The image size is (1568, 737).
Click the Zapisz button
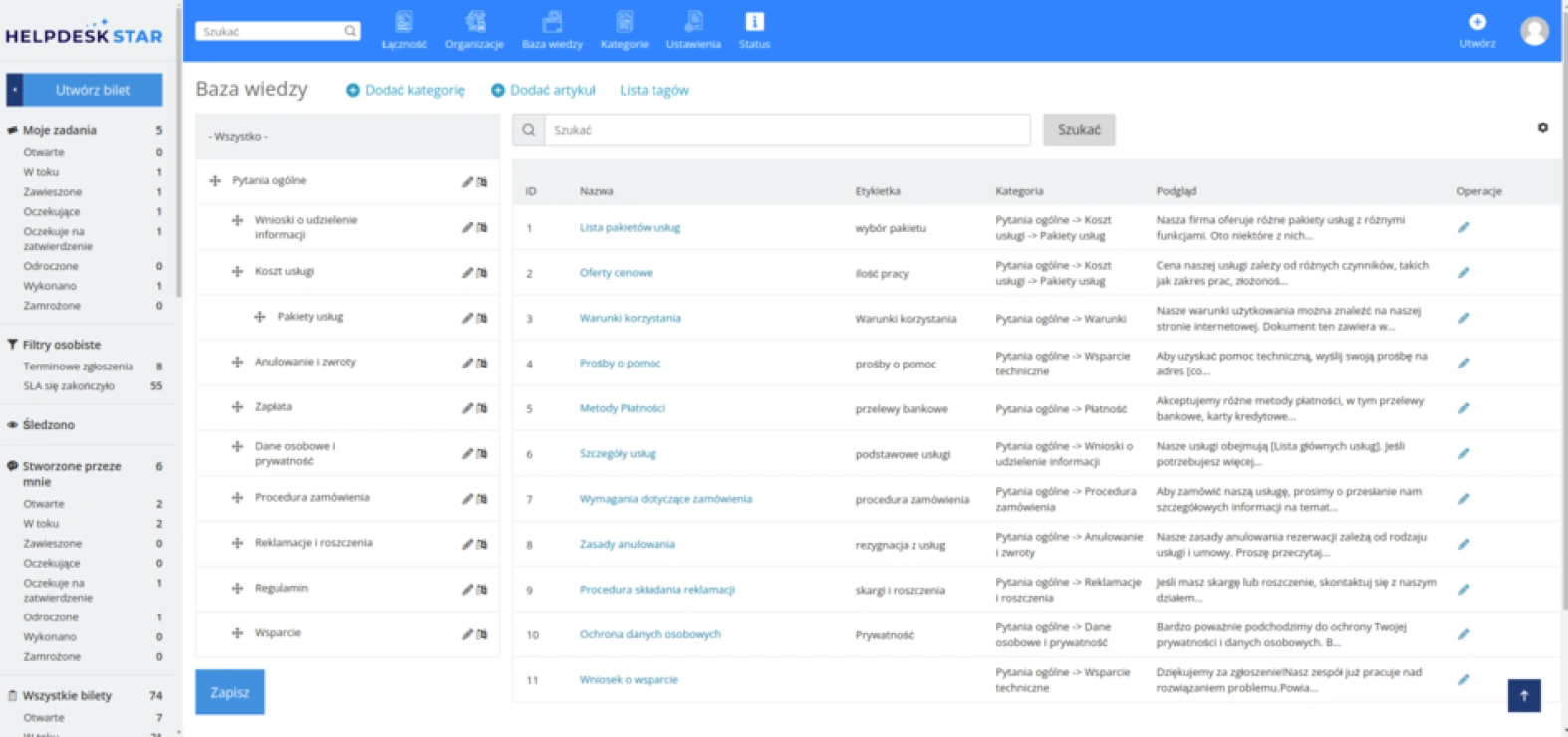230,692
